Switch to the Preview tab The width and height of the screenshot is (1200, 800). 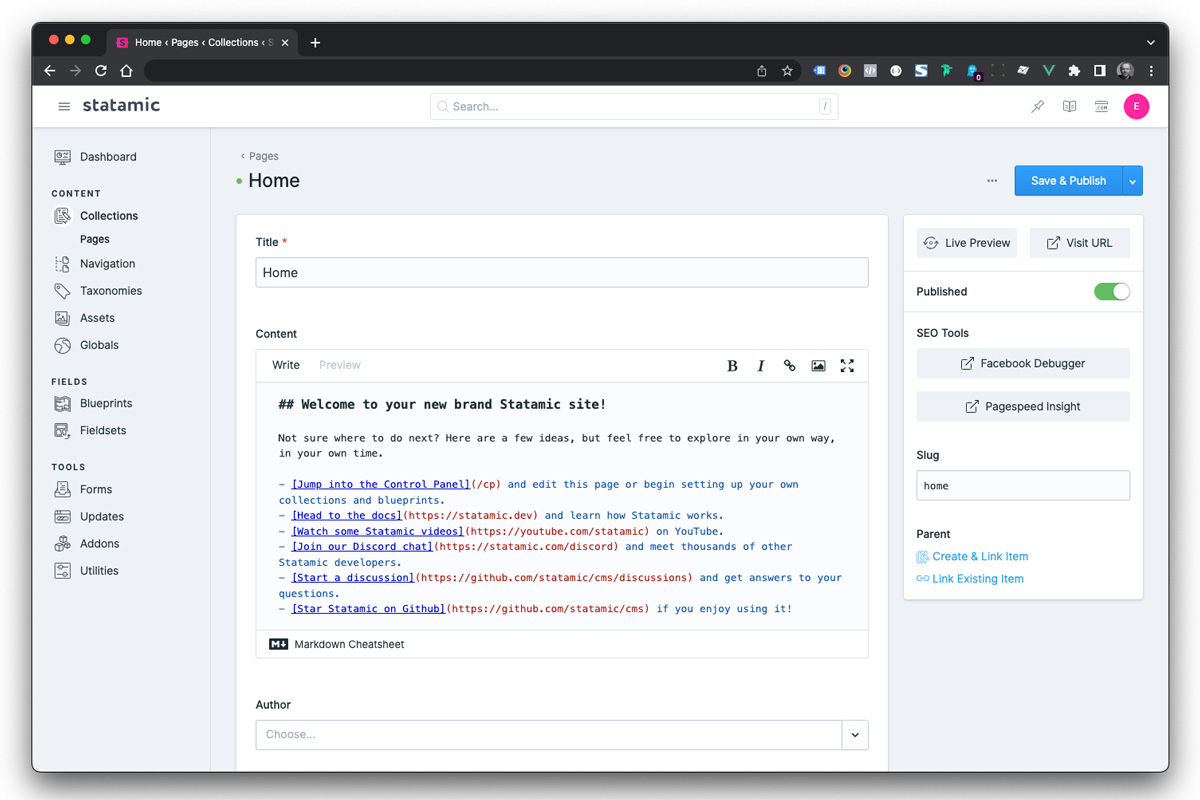pos(340,365)
